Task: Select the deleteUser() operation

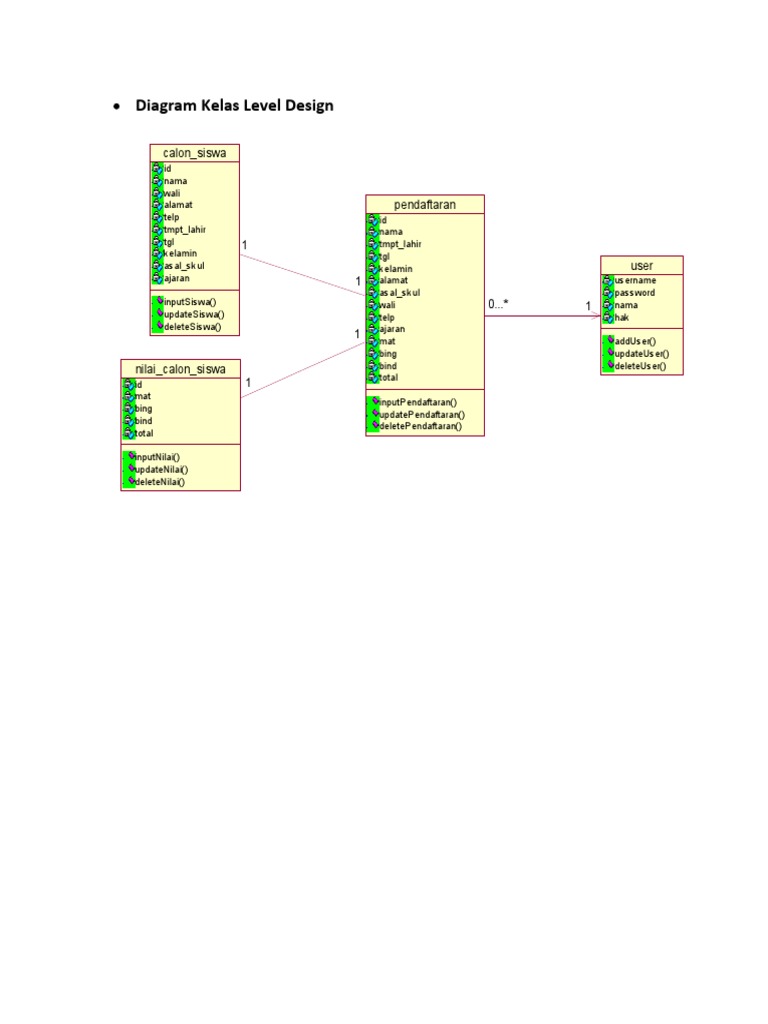Action: click(x=640, y=366)
